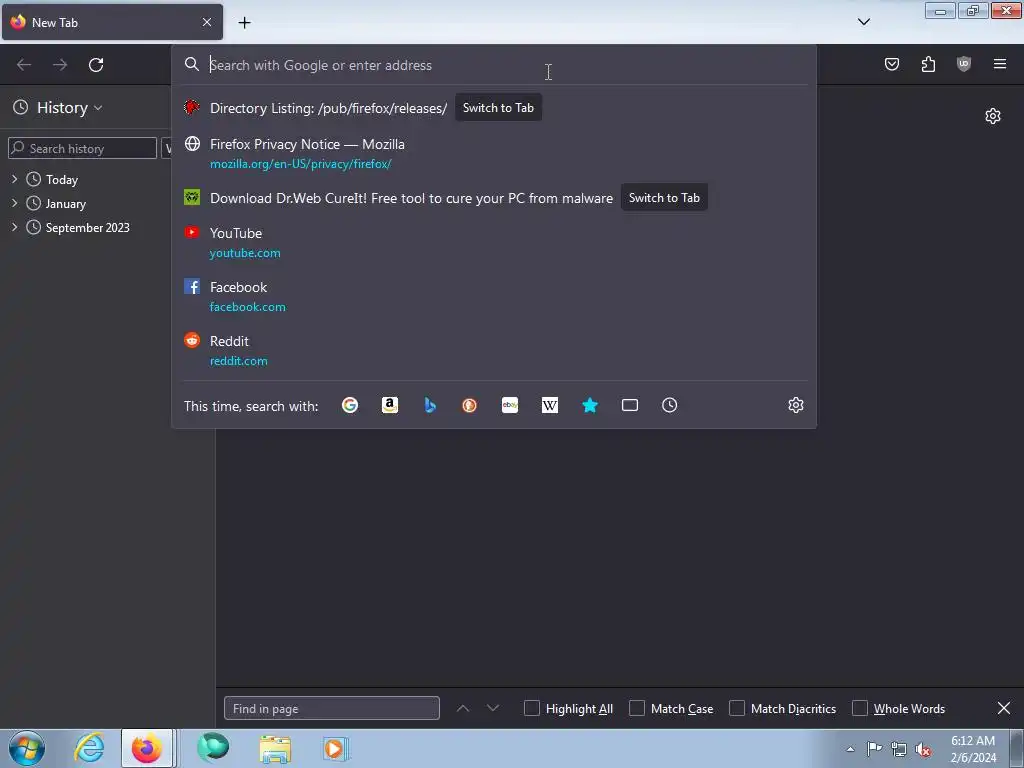Screen dimensions: 1024x768
Task: Show hidden tray icons arrow
Action: pos(850,750)
